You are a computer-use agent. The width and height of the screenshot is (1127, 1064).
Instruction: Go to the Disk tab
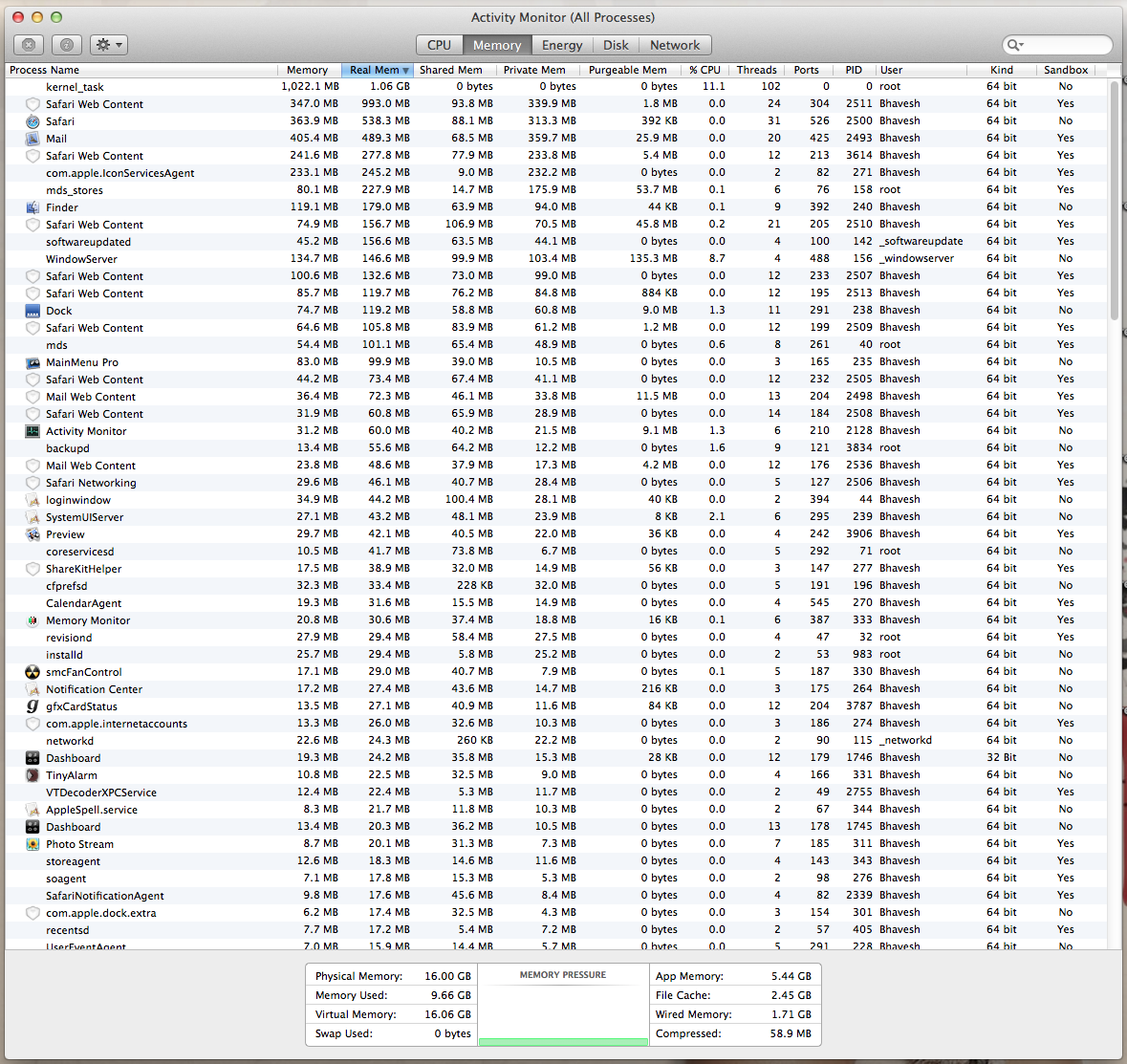pos(616,45)
